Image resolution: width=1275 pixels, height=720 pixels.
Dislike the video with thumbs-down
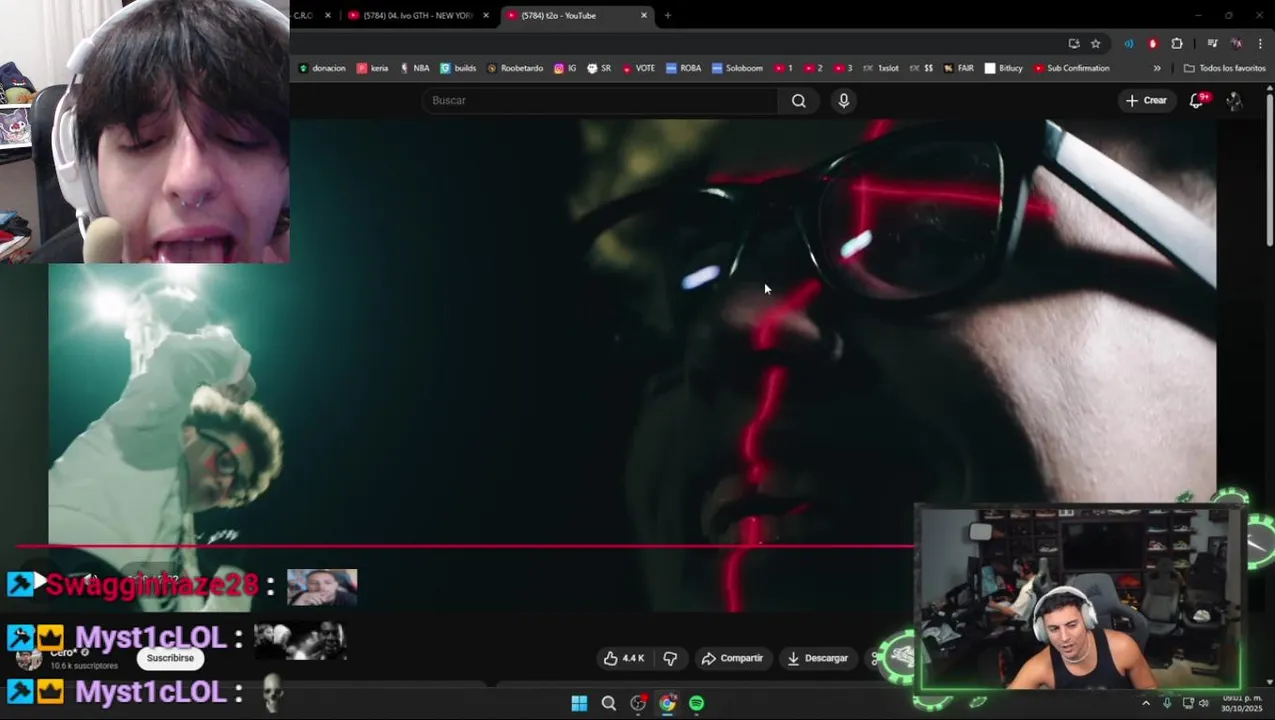670,658
